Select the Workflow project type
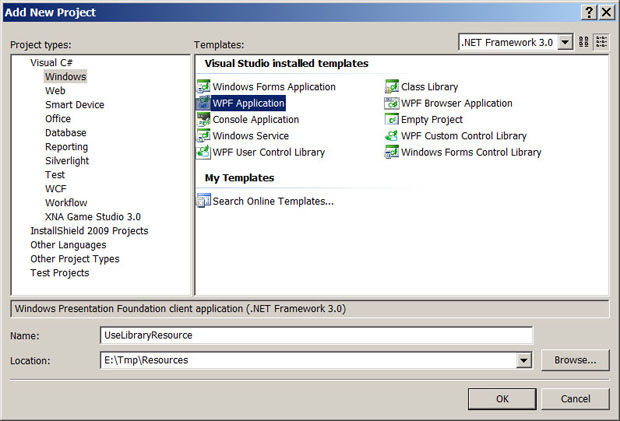The width and height of the screenshot is (620, 421). click(66, 203)
